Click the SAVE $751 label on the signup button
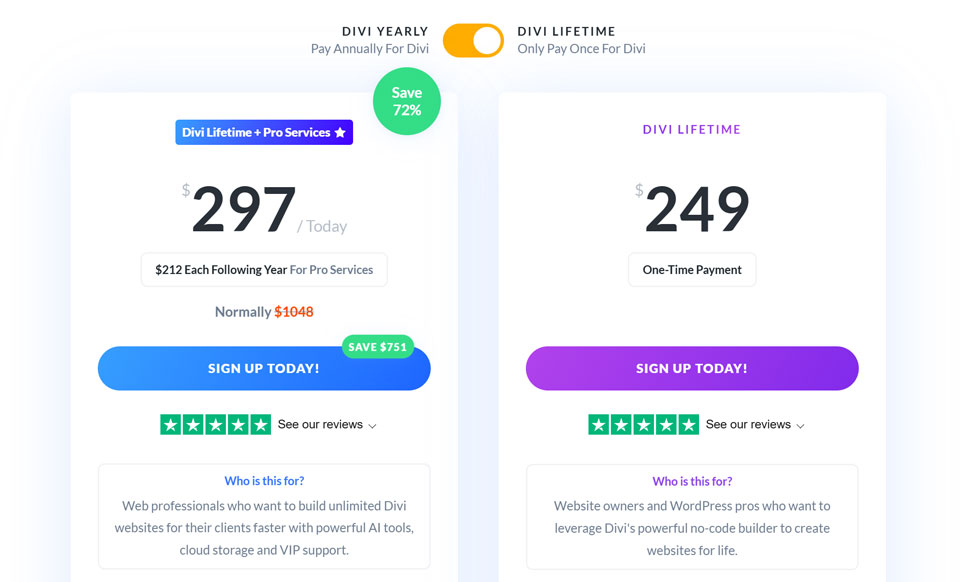The height and width of the screenshot is (582, 960). 378,347
